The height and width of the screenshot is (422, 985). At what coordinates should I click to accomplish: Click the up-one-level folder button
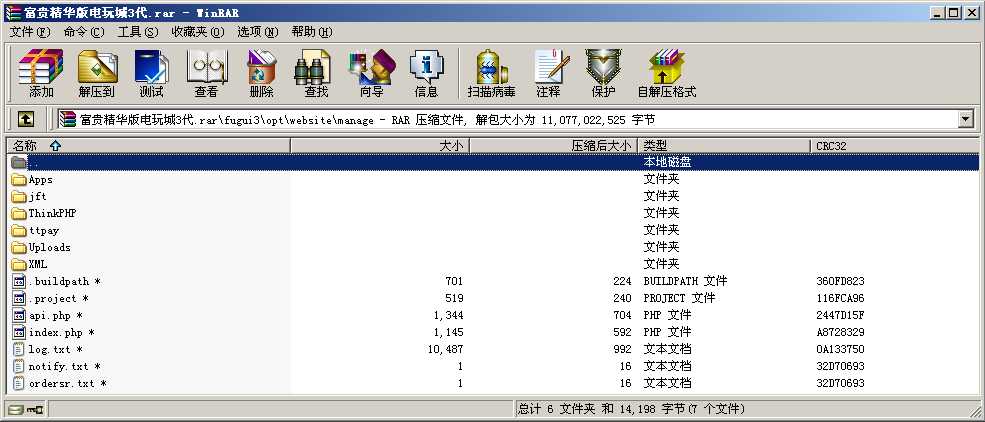pyautogui.click(x=26, y=119)
